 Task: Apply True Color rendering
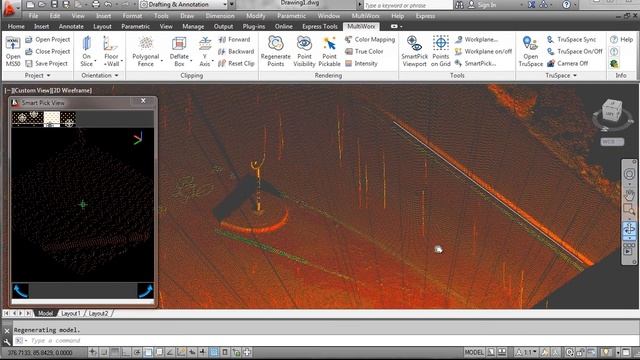click(x=364, y=51)
